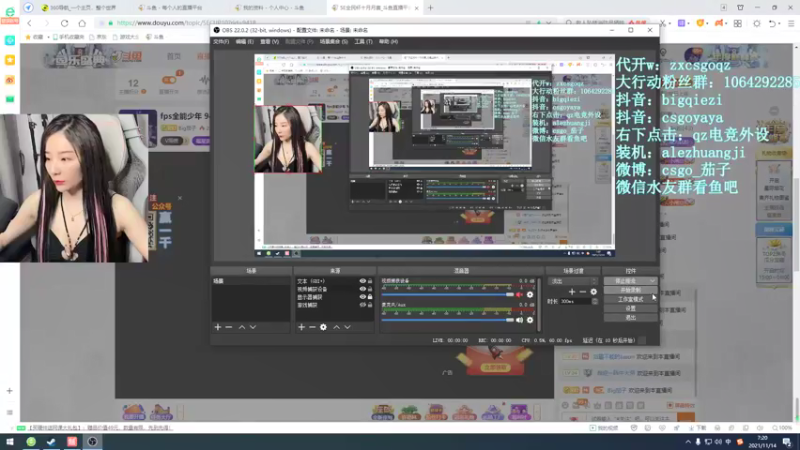Toggle lock on 显示器捕获 source
800x450 pixels.
click(370, 297)
